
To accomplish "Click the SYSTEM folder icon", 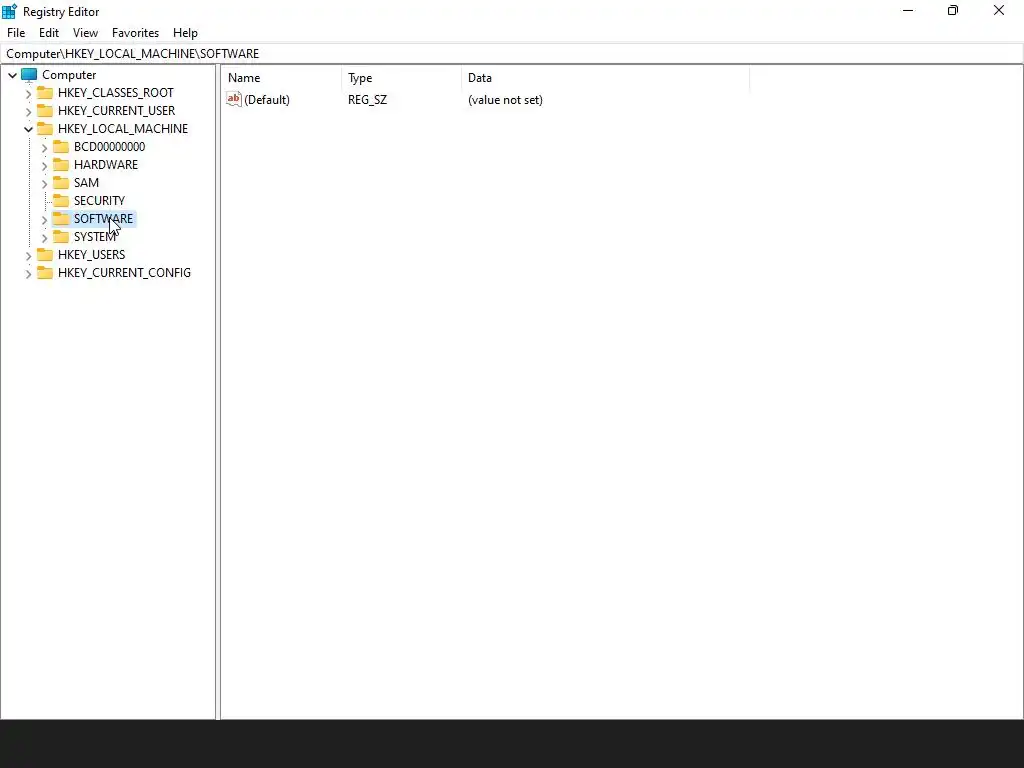I will point(61,236).
